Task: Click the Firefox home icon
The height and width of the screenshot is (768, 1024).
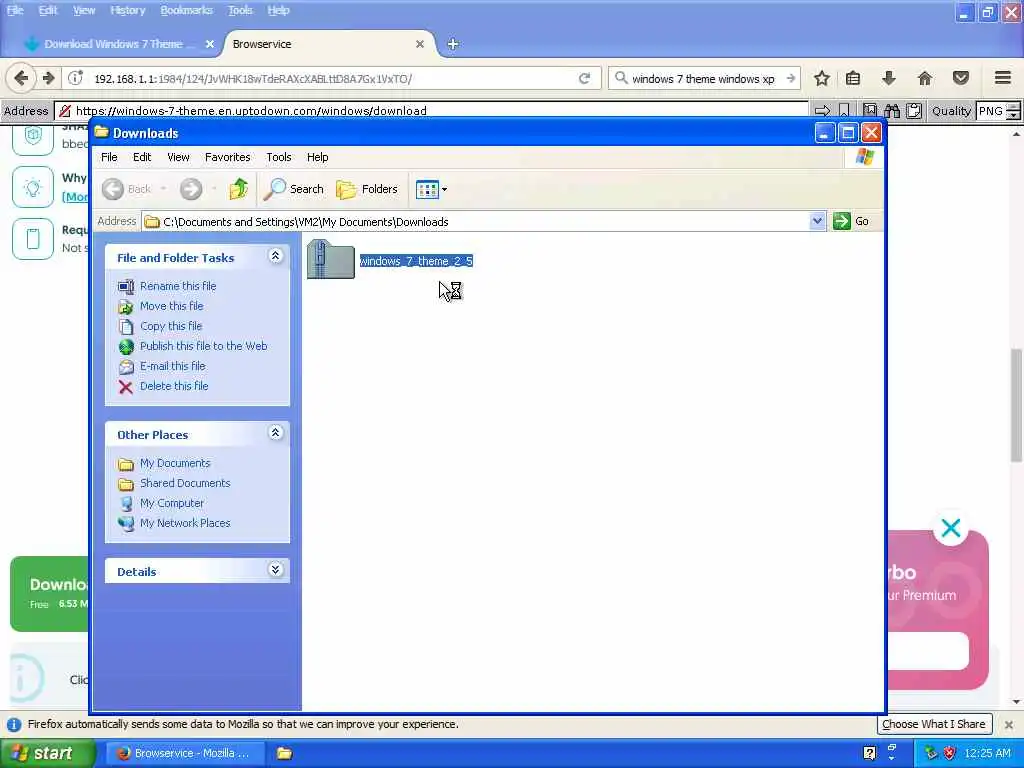Action: (x=924, y=78)
